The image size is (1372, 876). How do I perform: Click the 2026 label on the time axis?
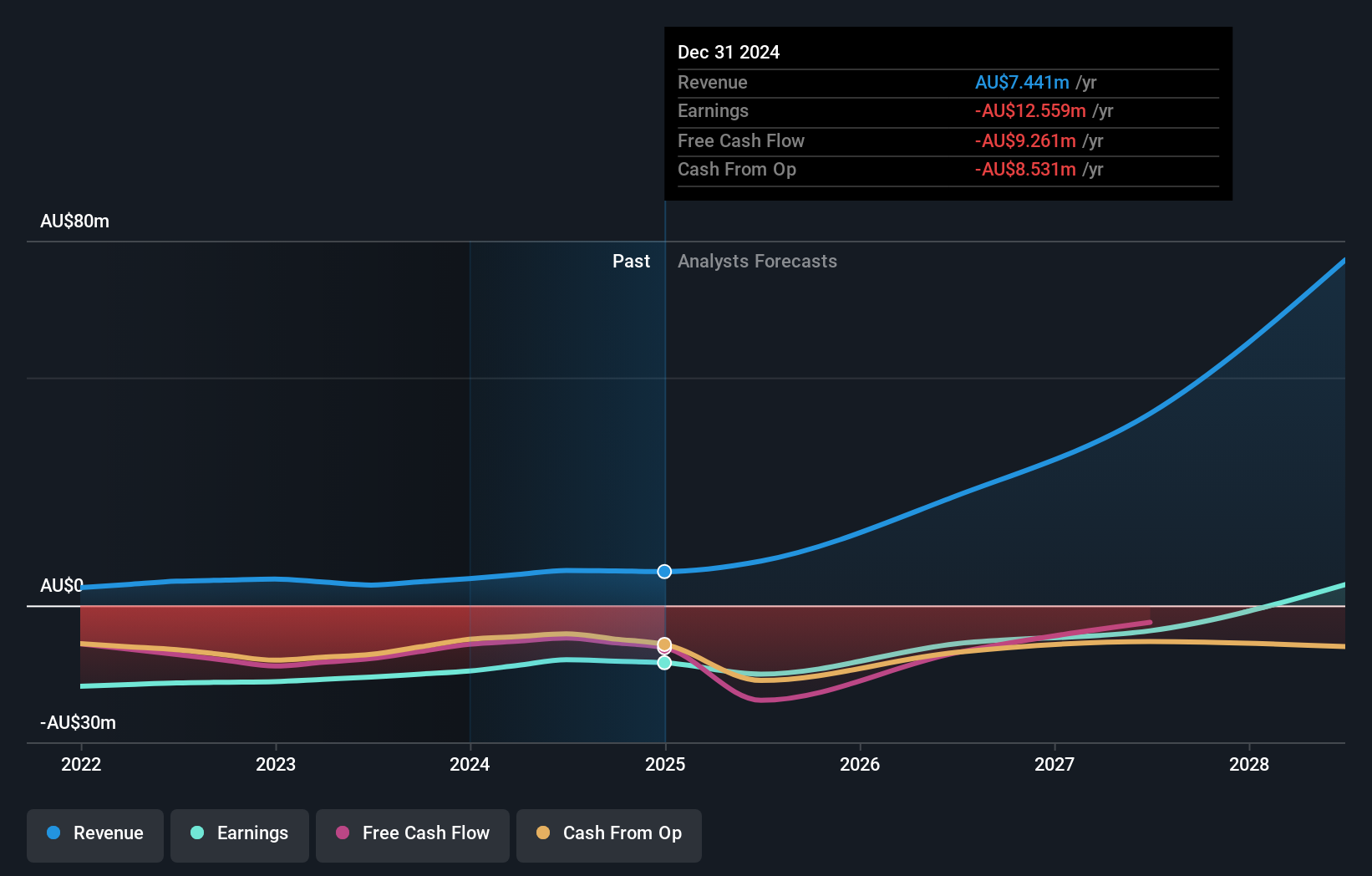[860, 764]
